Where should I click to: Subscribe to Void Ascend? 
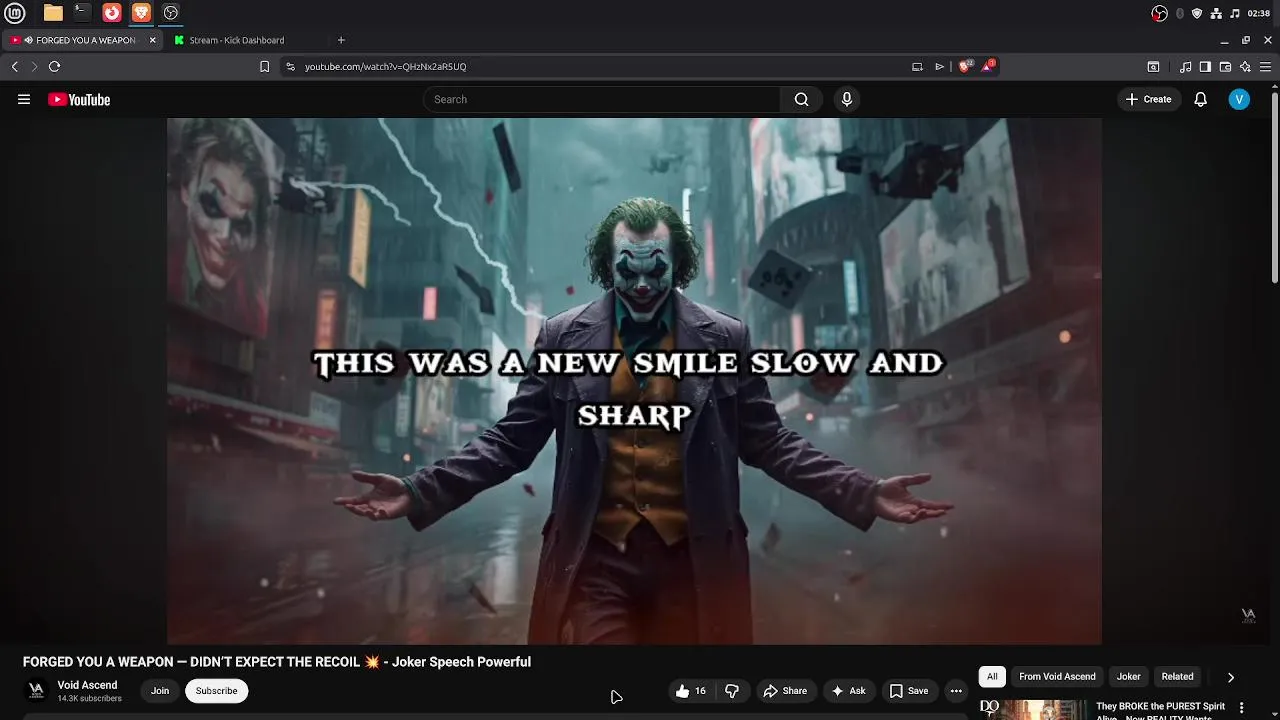(x=216, y=691)
